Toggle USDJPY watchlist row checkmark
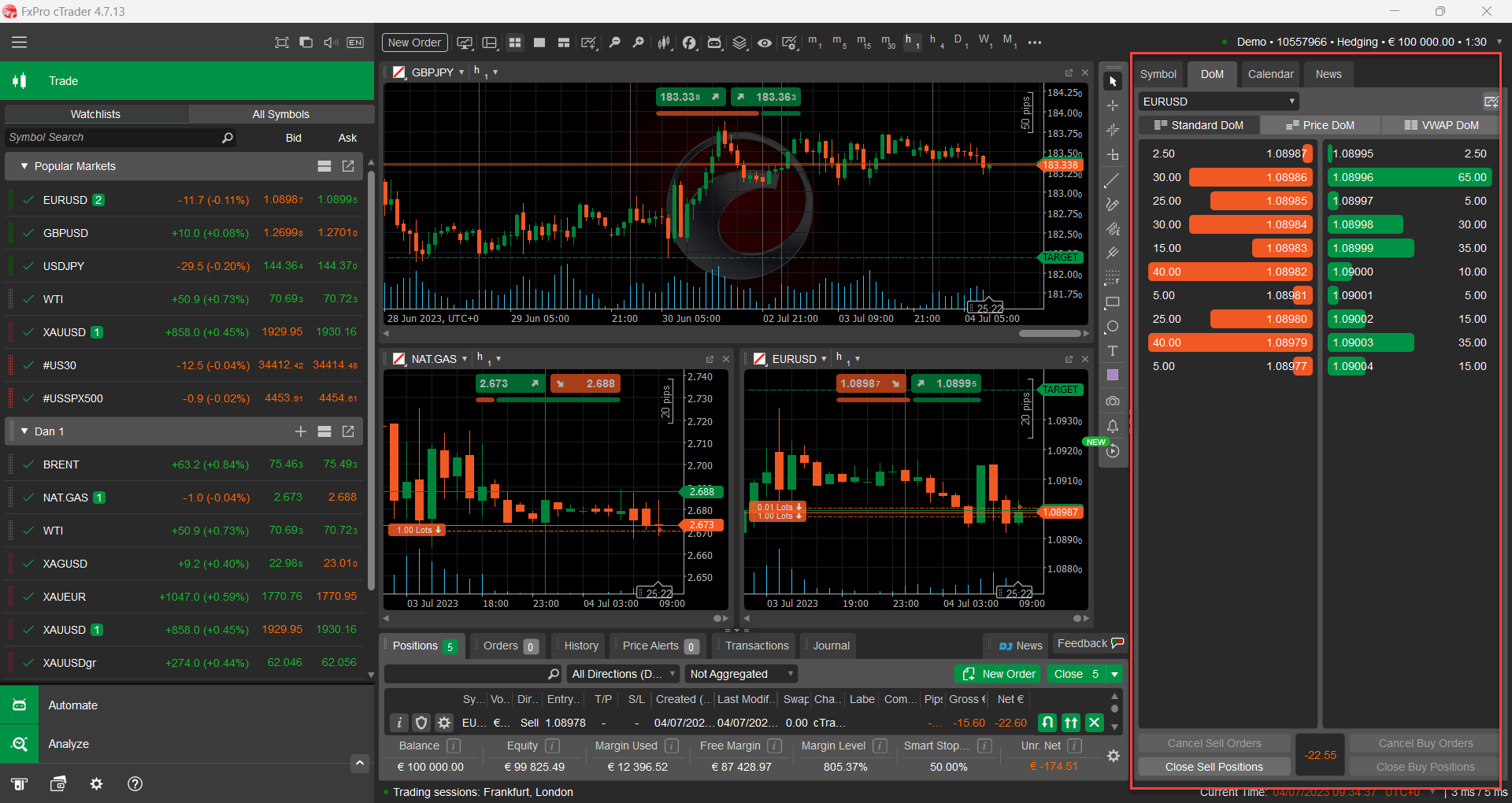 point(28,266)
